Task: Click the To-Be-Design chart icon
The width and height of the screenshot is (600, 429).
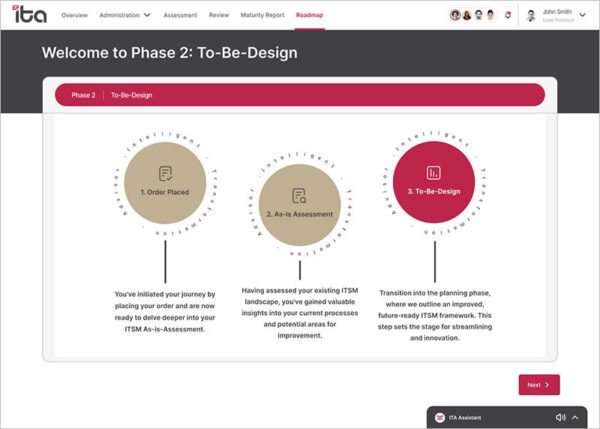Action: 433,172
